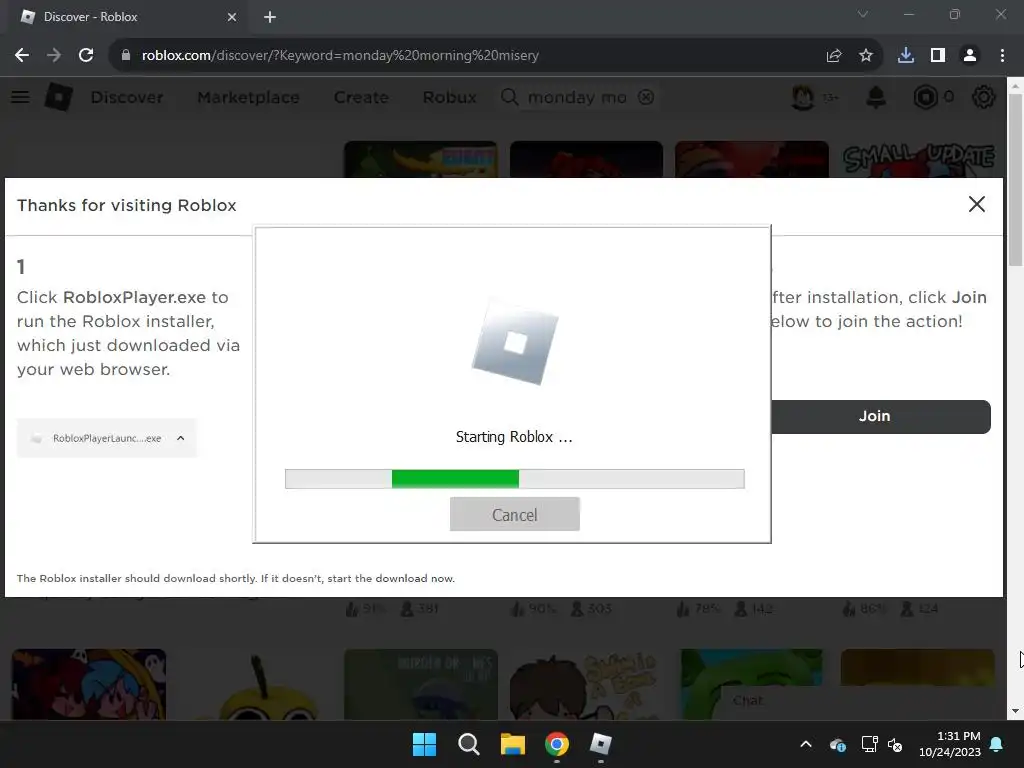This screenshot has height=768, width=1024.
Task: Cancel the Roblox launch
Action: [x=515, y=515]
